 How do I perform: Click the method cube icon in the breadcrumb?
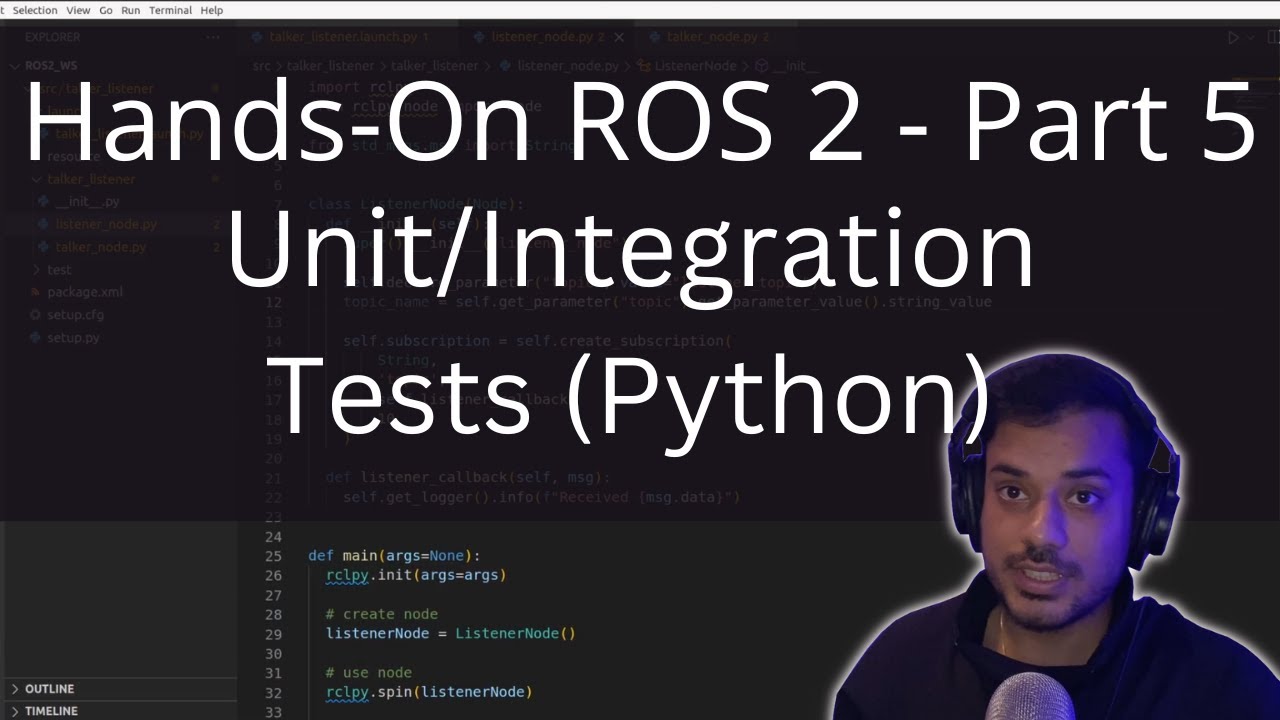[x=761, y=66]
